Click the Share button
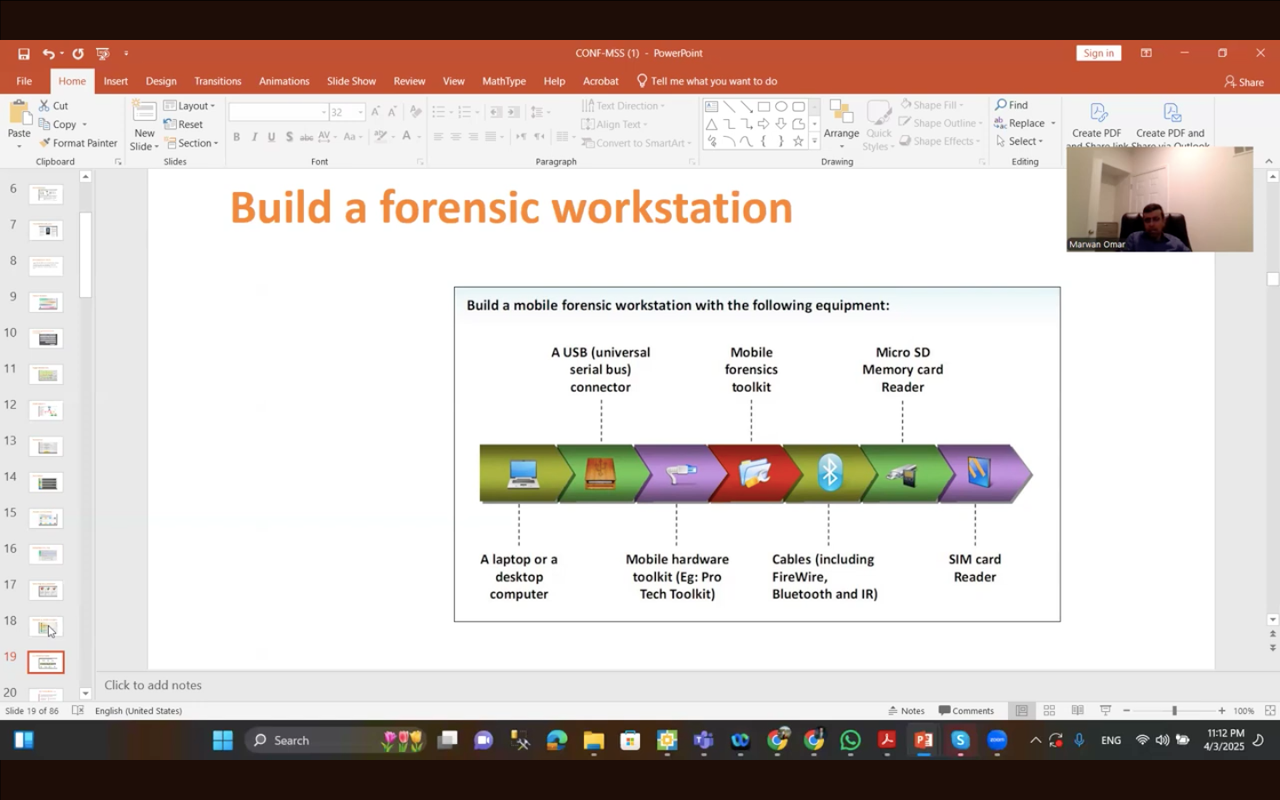Screen dimensions: 1280x800 tap(1244, 82)
